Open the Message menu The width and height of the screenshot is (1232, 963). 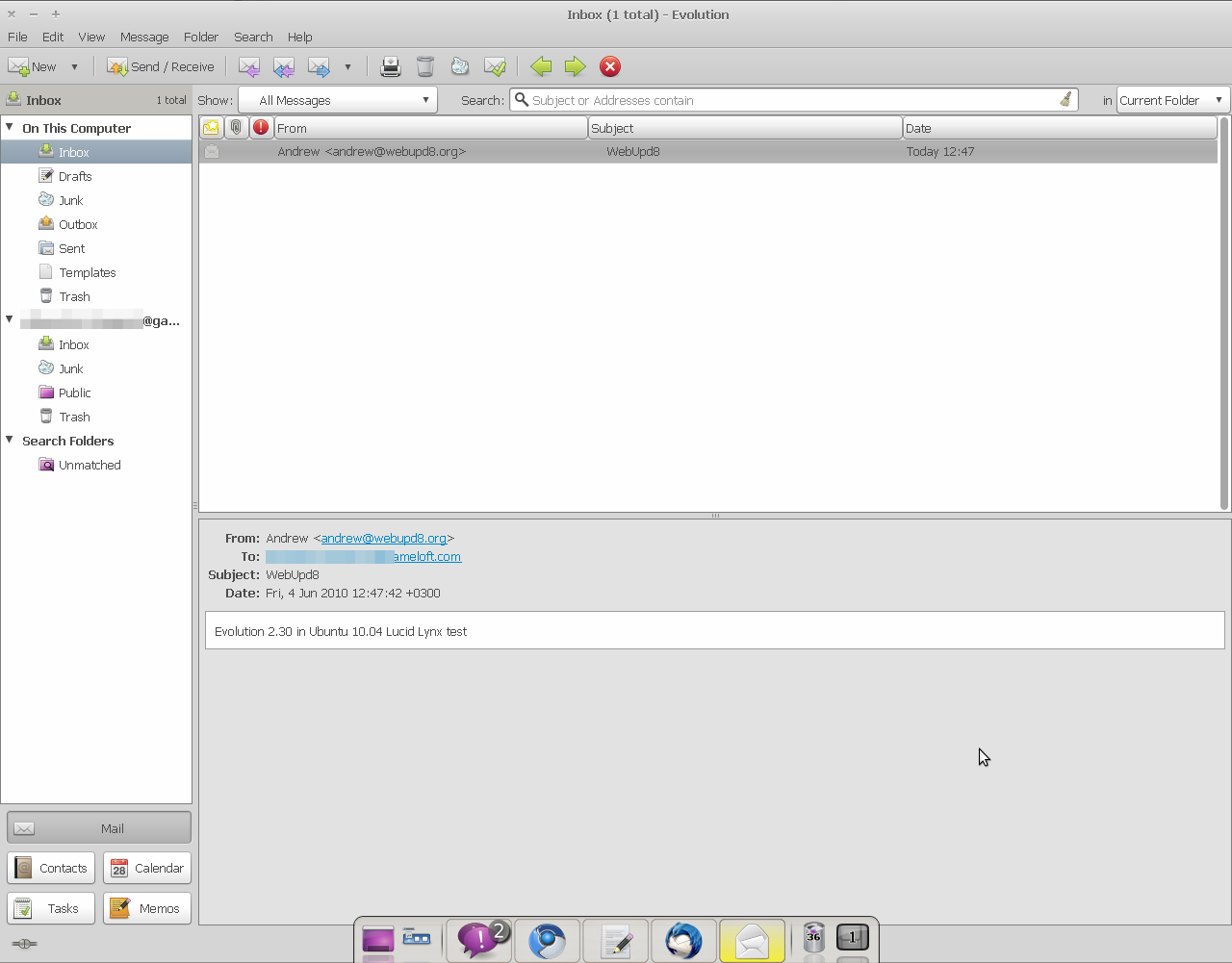point(144,37)
